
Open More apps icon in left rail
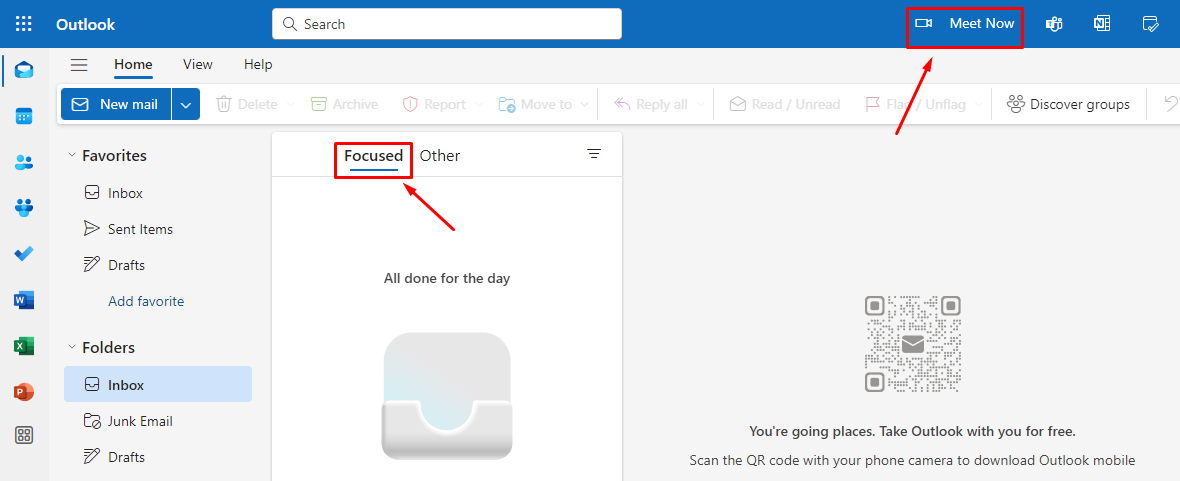[24, 435]
